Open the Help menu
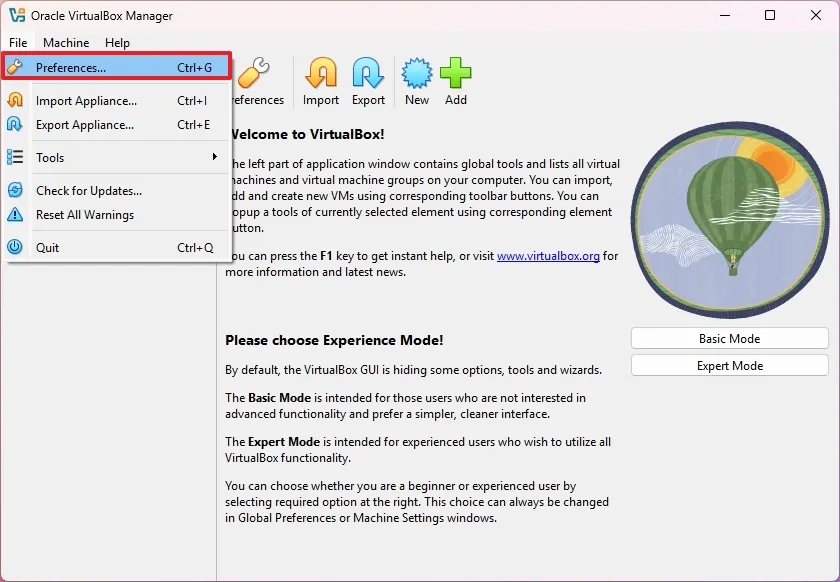Screen dimensions: 840x582 [117, 43]
